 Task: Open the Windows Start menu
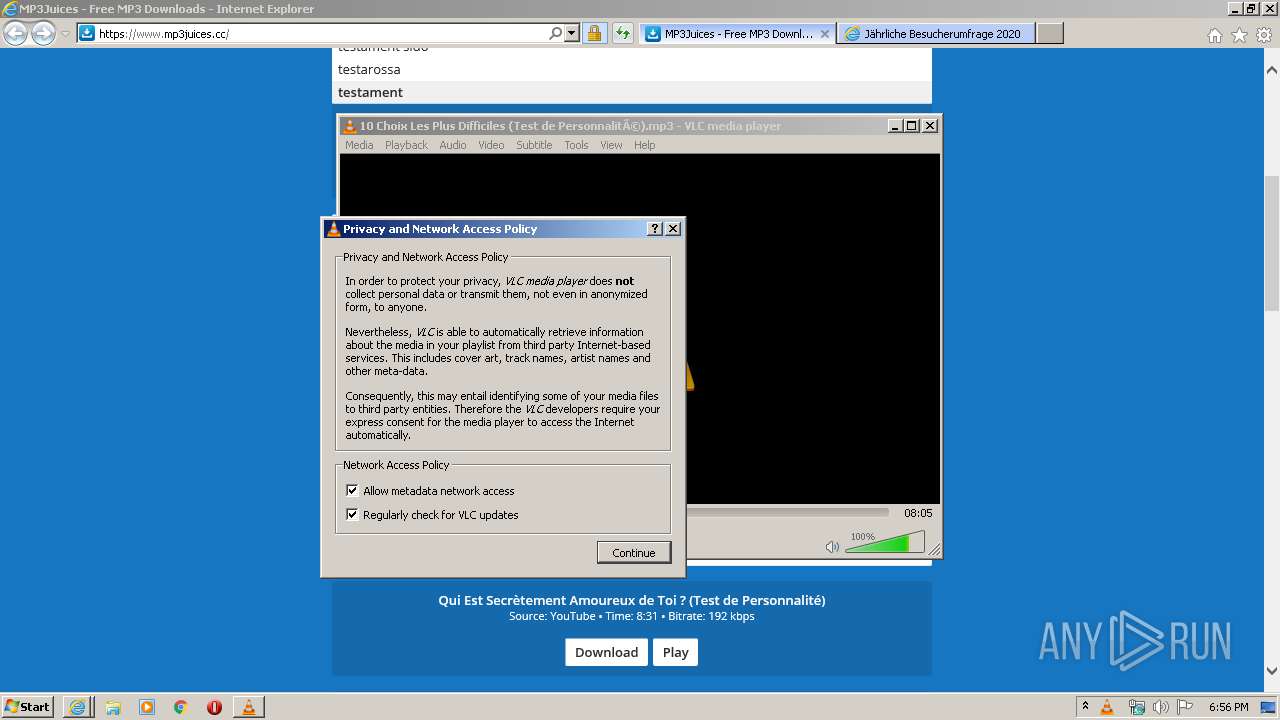[x=27, y=706]
